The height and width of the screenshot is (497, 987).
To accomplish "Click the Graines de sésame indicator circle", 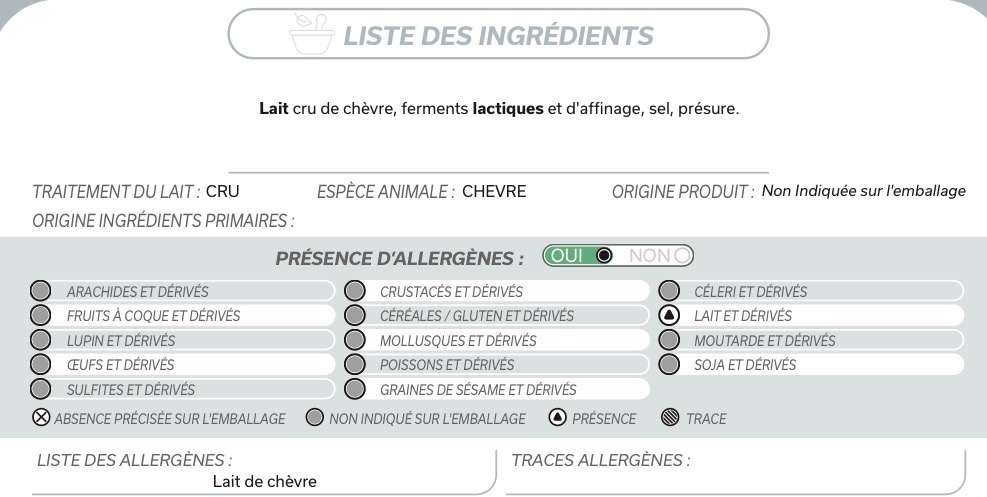I will 355,389.
